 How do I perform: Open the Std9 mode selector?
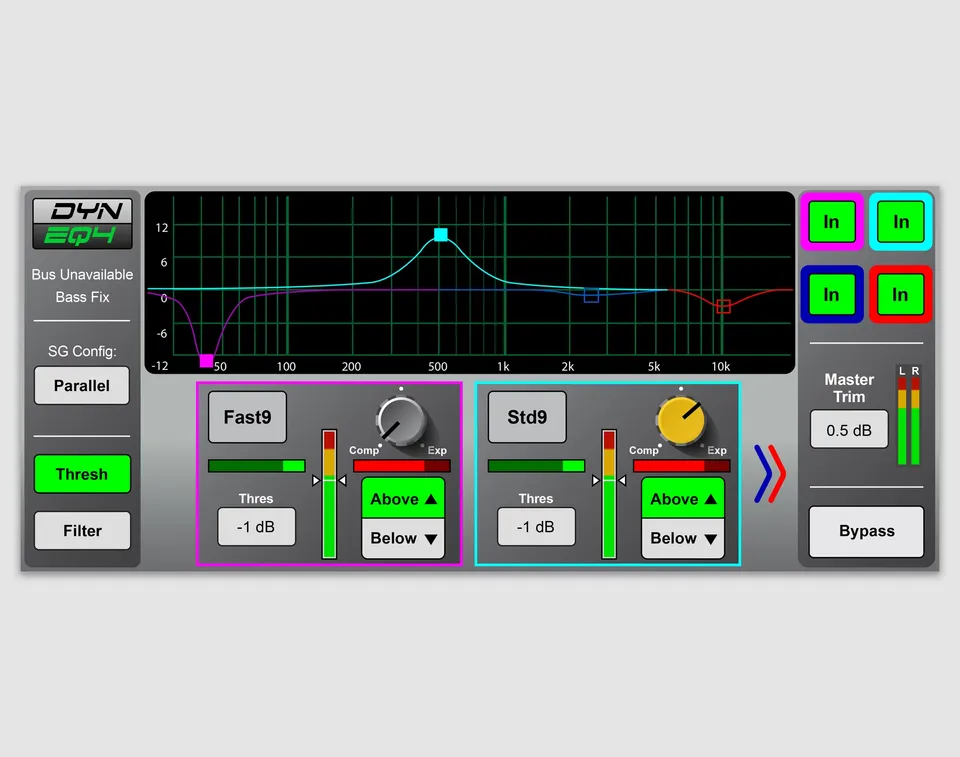pyautogui.click(x=527, y=417)
